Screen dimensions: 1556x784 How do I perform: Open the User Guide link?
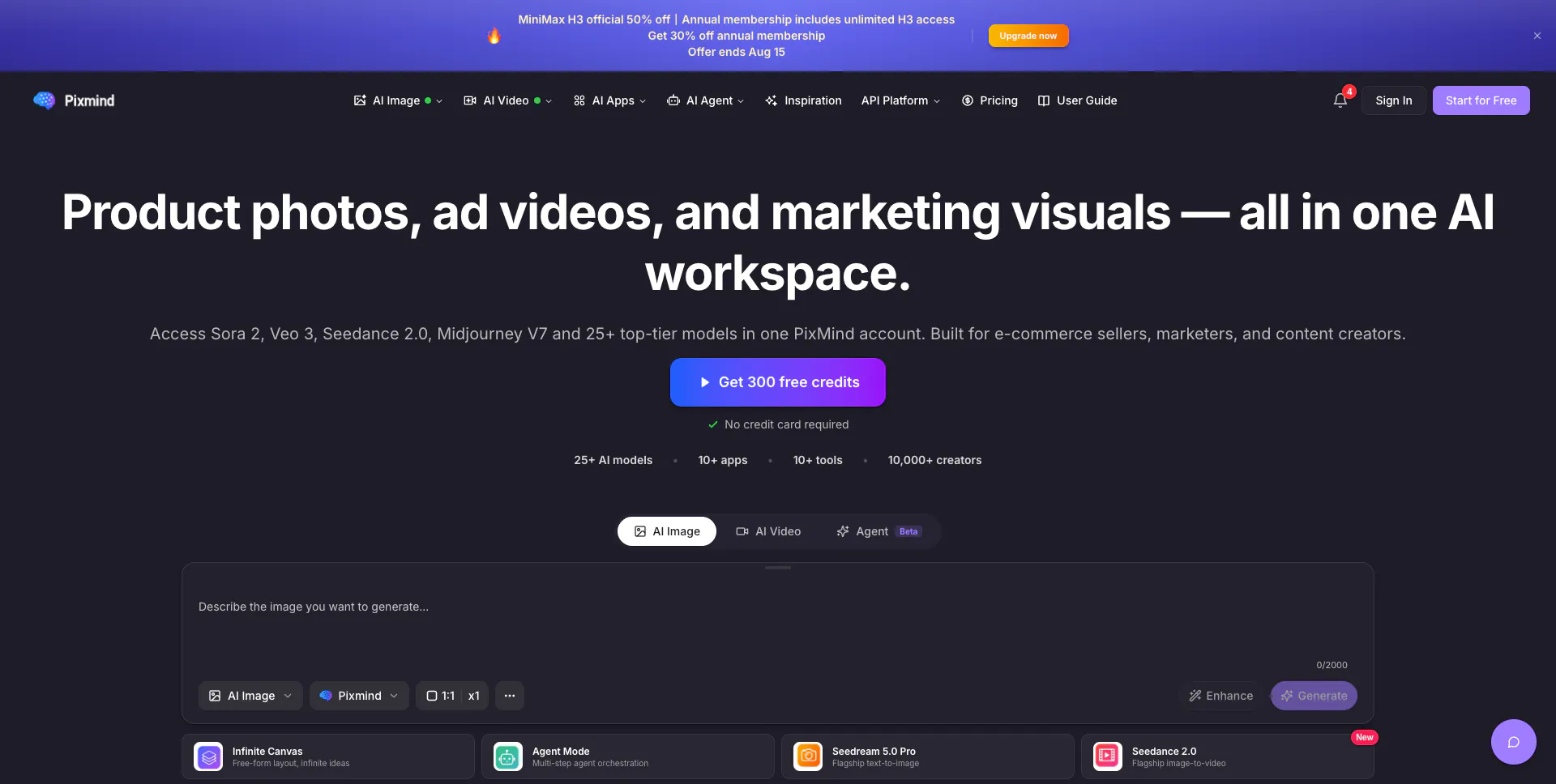click(x=1077, y=100)
